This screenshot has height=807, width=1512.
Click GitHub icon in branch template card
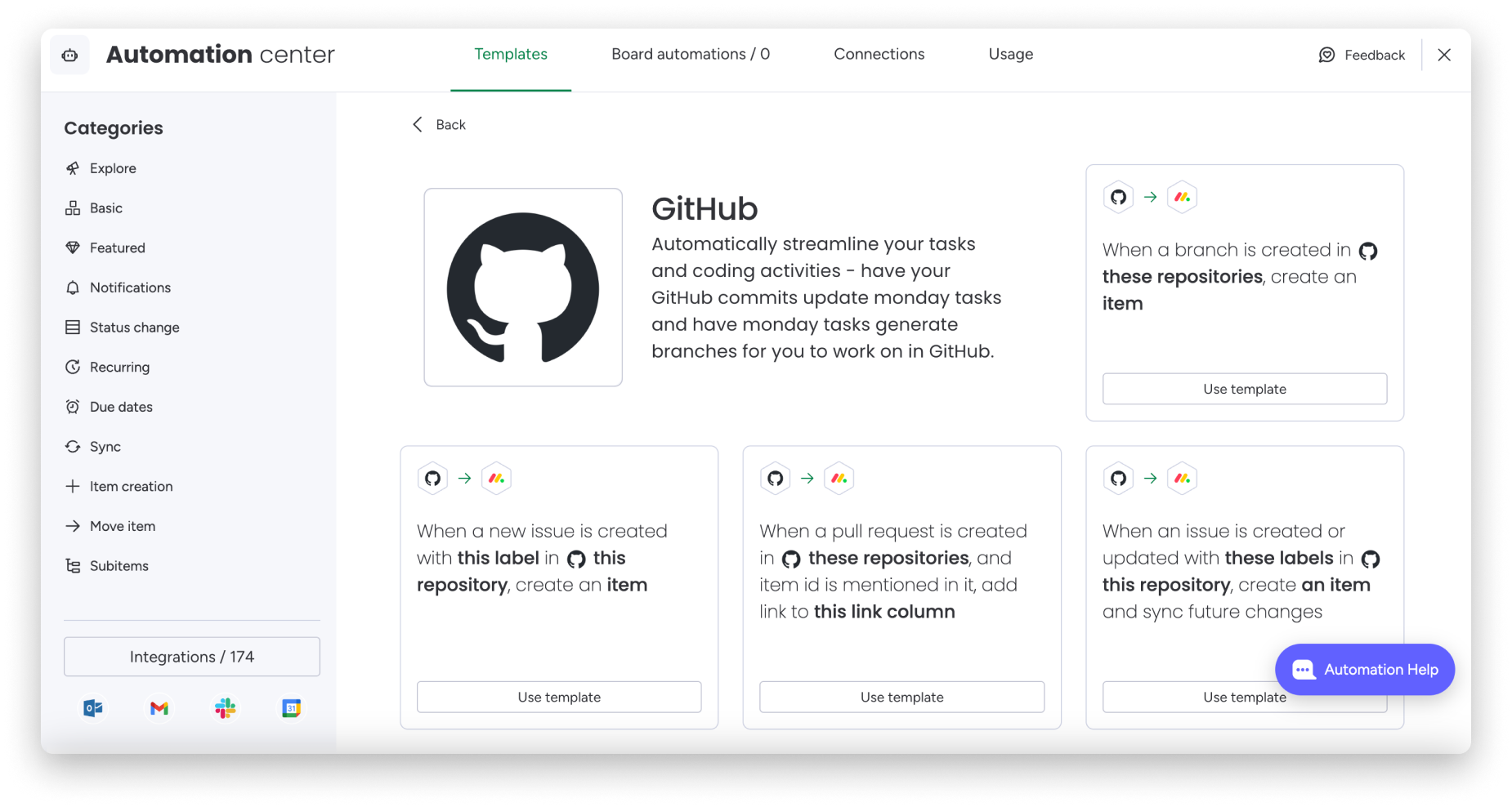(x=1118, y=197)
